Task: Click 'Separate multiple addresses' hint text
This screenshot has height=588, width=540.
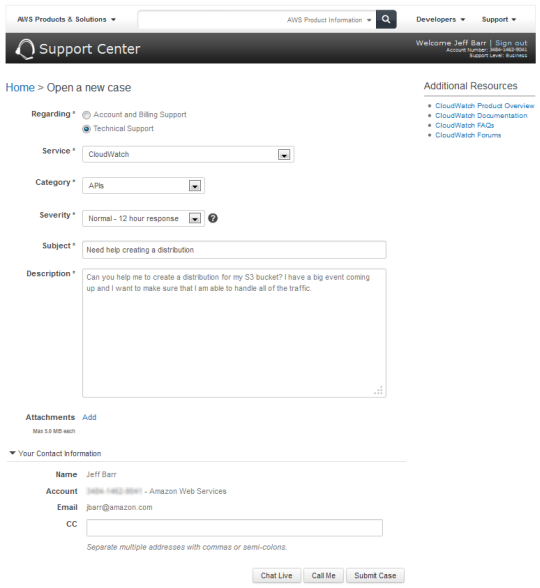Action: [x=187, y=547]
